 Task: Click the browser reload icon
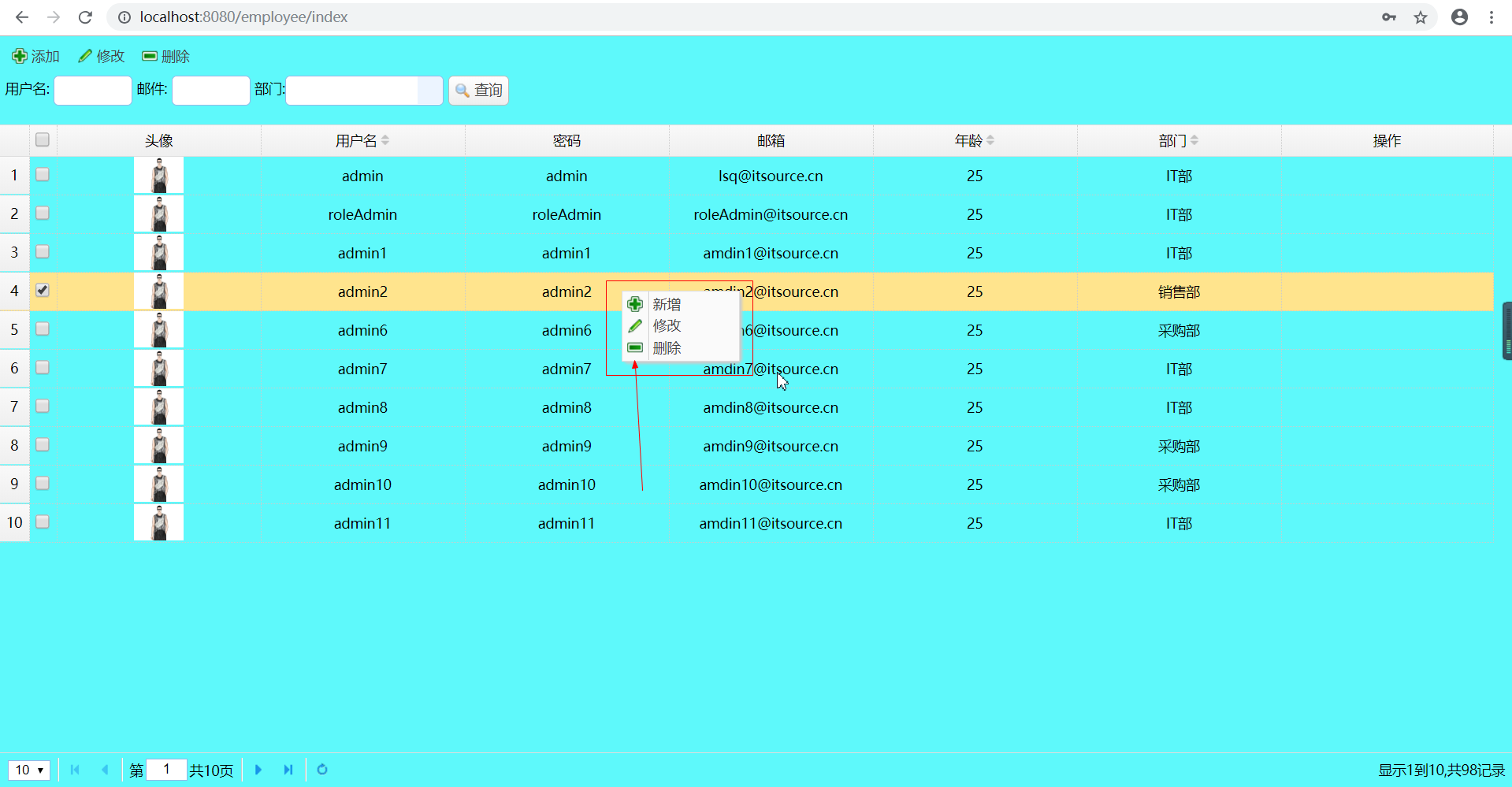click(85, 17)
